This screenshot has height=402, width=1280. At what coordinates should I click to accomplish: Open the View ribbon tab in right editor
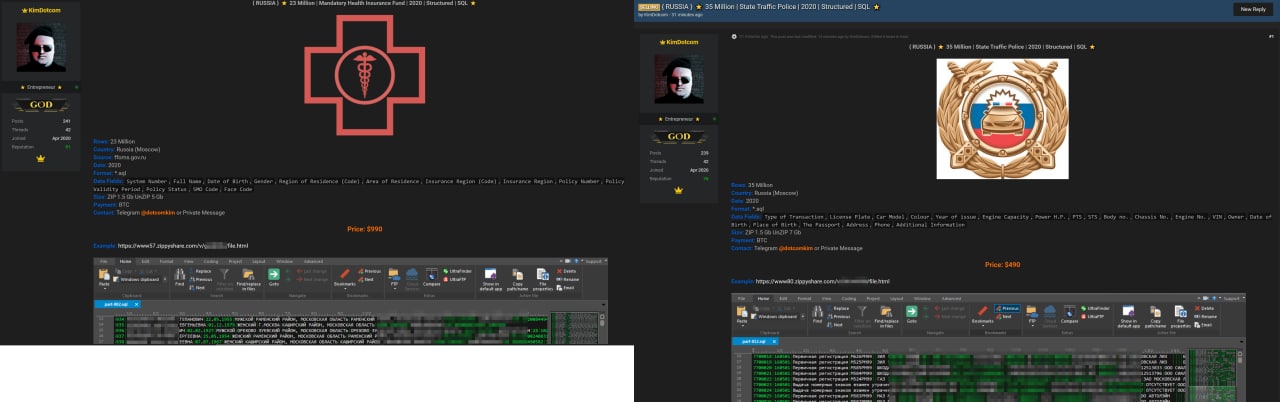pos(826,298)
